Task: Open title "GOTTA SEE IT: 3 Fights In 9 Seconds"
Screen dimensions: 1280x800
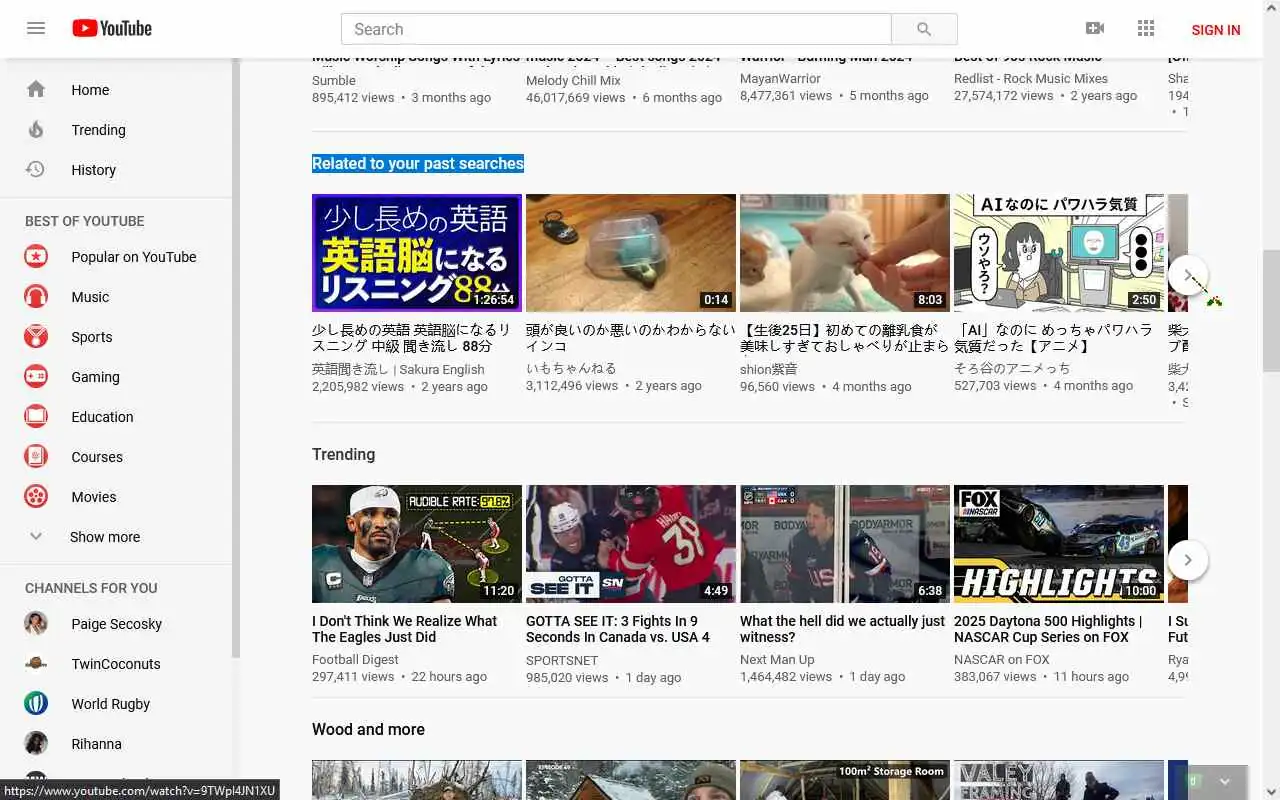Action: 618,629
